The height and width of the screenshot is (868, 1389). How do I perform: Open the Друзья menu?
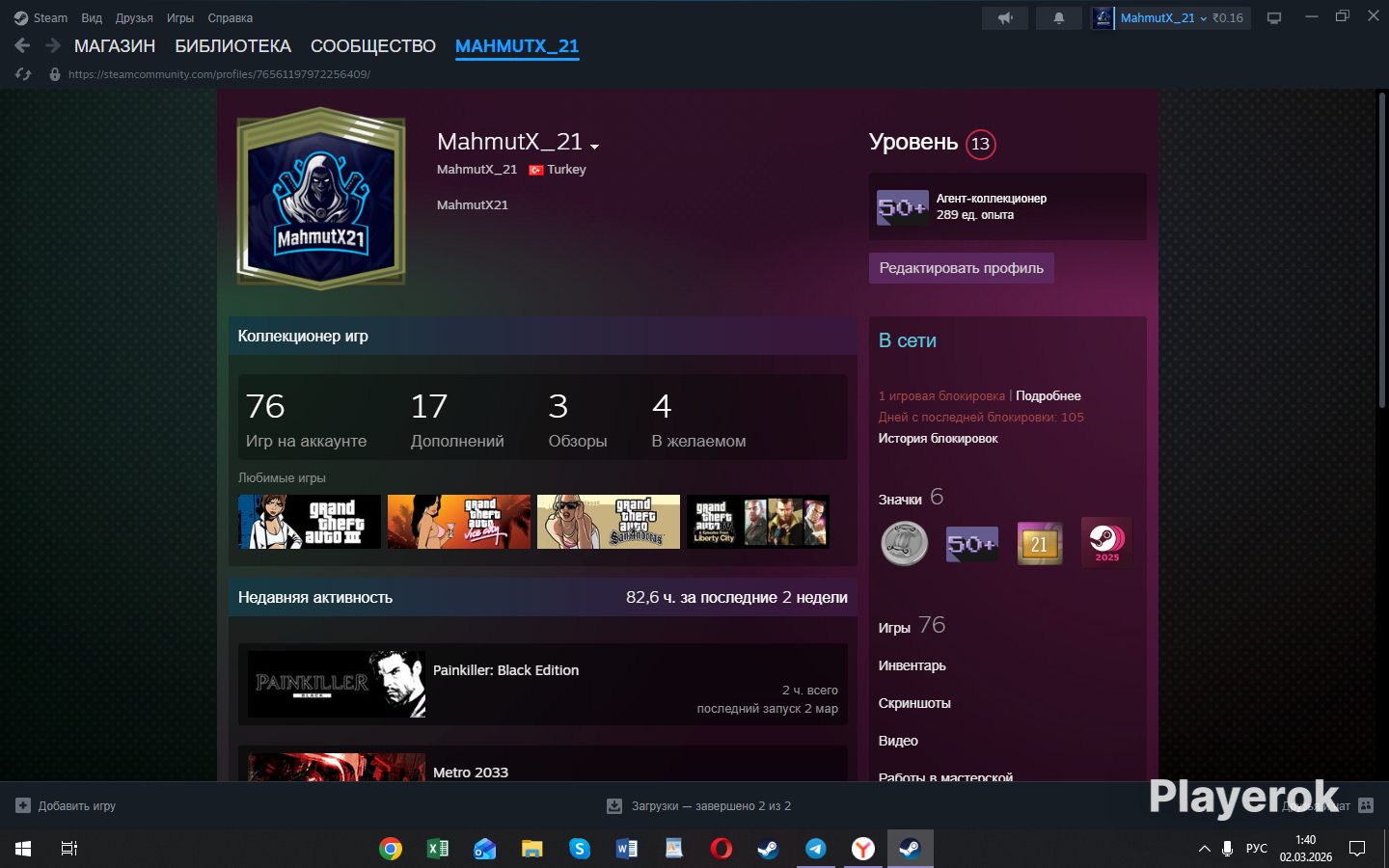tap(134, 17)
